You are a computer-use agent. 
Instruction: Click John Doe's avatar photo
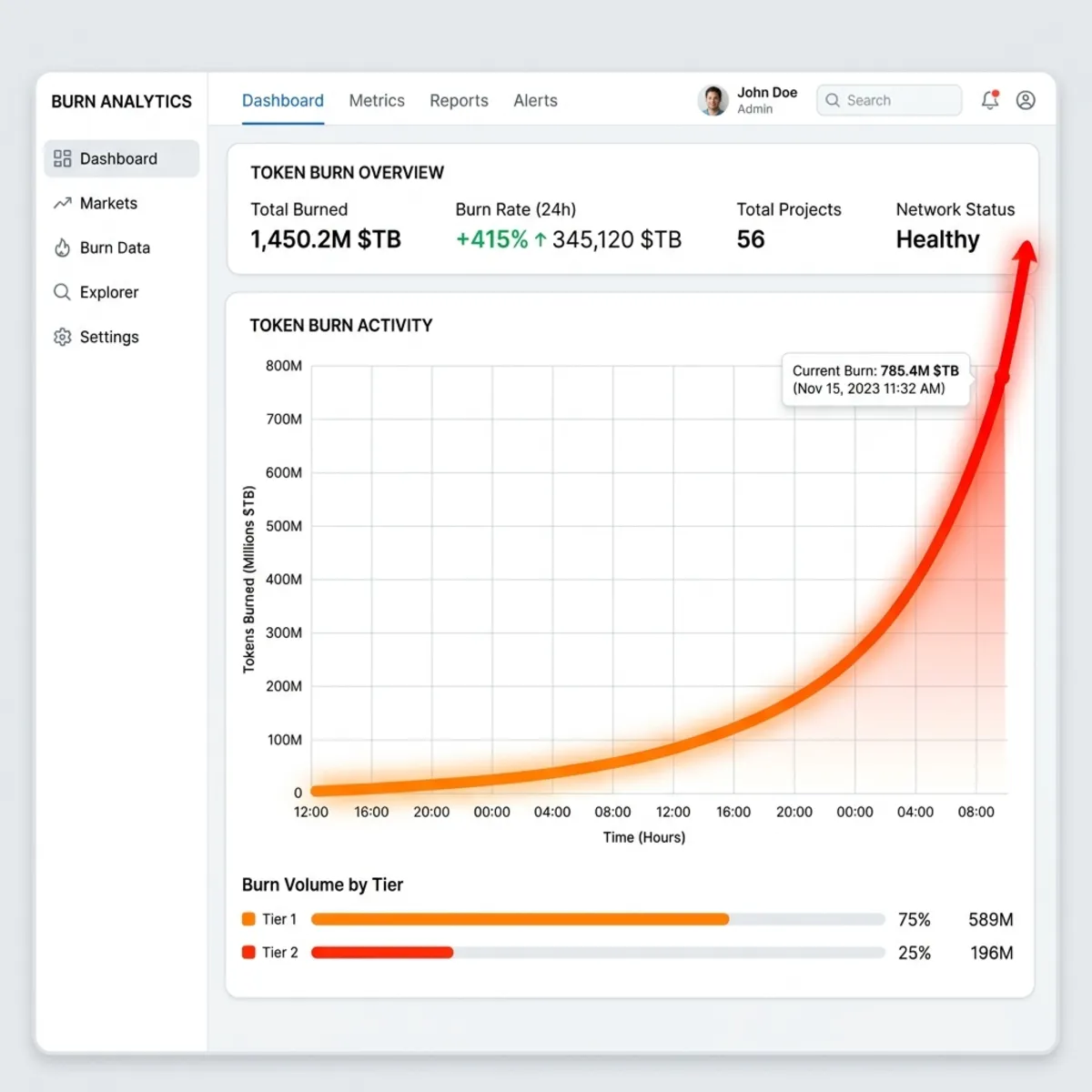tap(713, 100)
